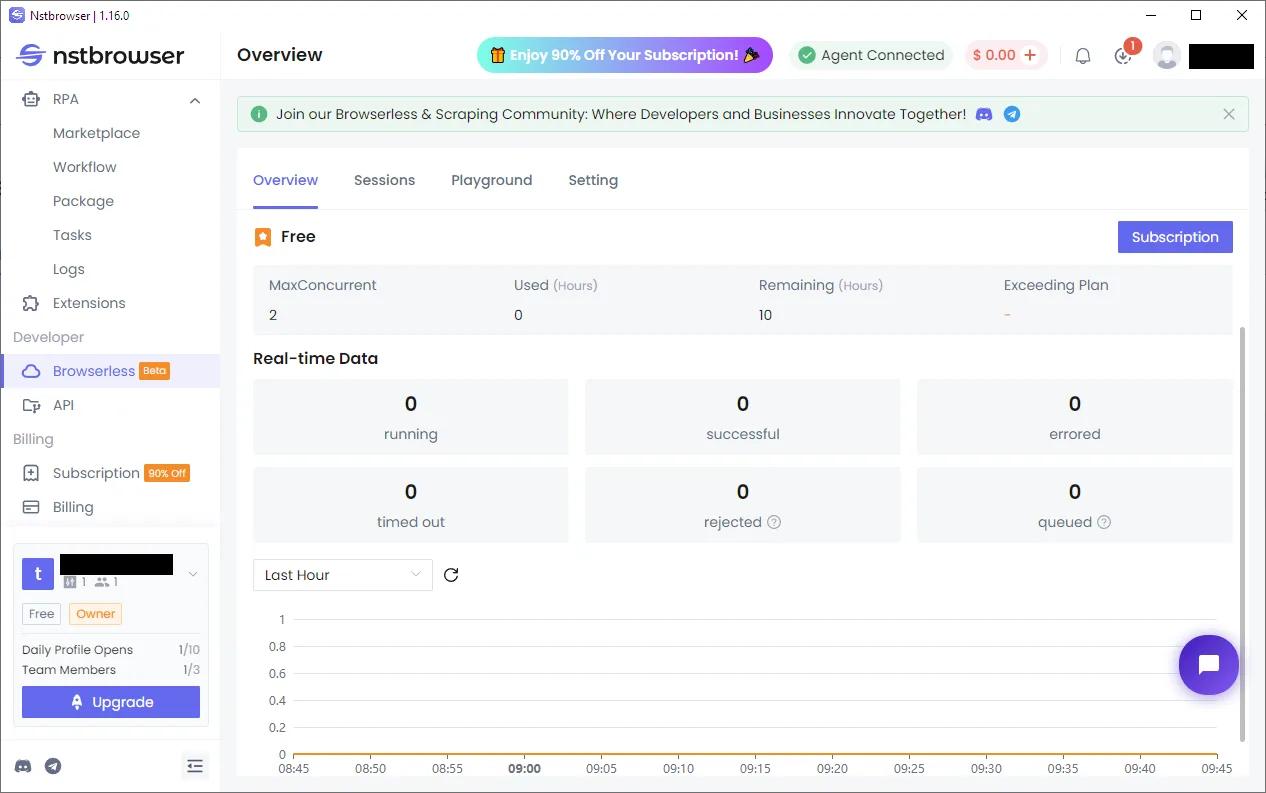Switch to the Setting tab

point(593,180)
